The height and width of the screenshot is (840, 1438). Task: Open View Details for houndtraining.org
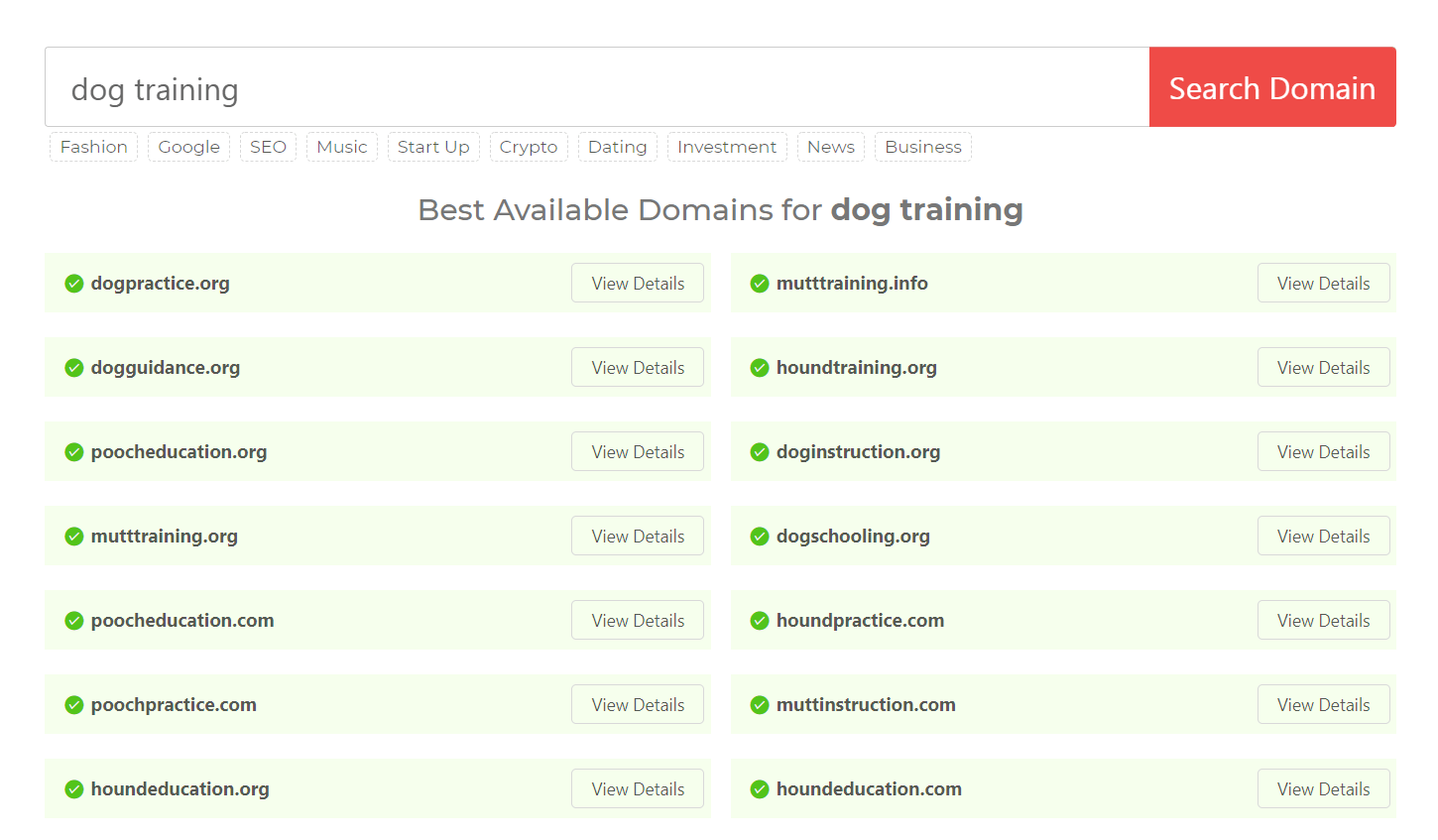pos(1323,367)
